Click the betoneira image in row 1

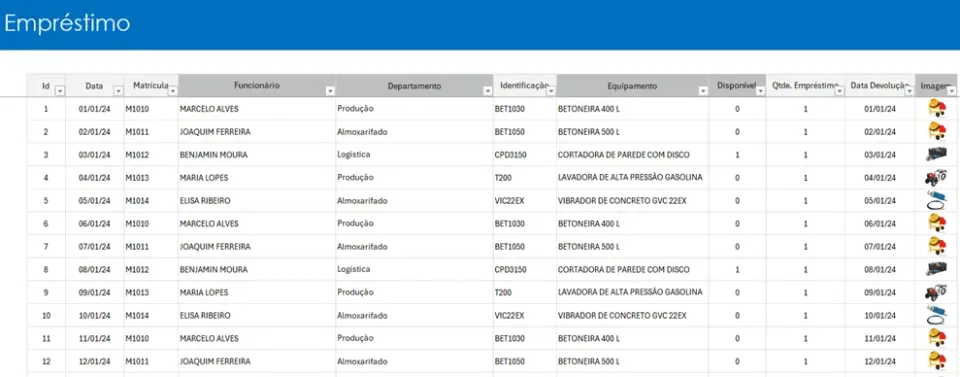(x=936, y=108)
